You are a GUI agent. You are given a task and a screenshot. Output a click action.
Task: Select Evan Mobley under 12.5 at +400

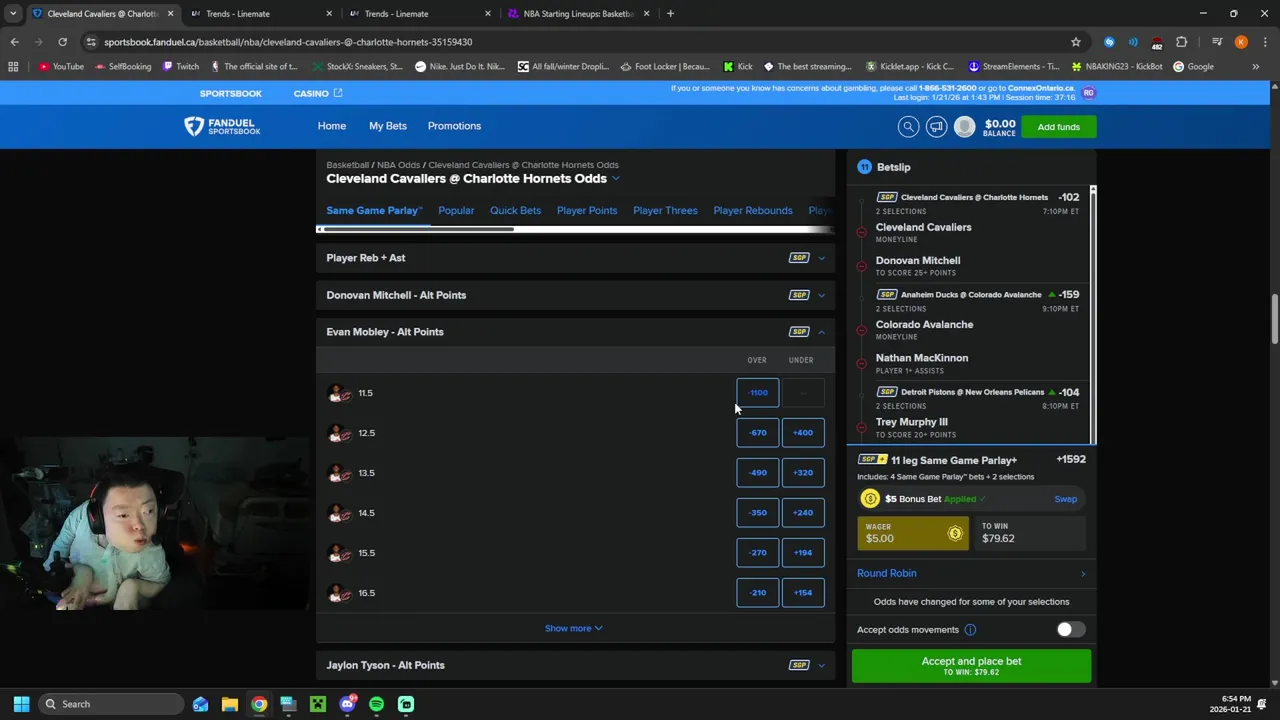pos(803,433)
